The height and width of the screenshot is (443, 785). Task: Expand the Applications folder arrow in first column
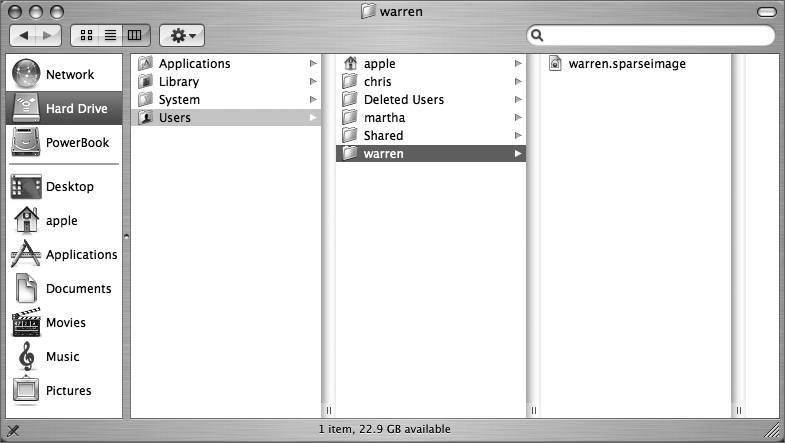[x=313, y=64]
